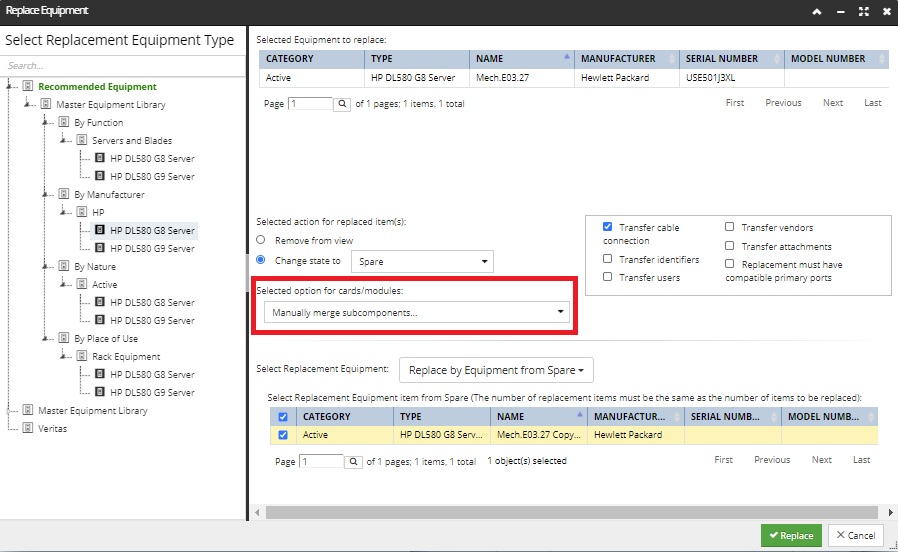Open Manually merge subcomponents dropdown
900x552 pixels.
(417, 312)
